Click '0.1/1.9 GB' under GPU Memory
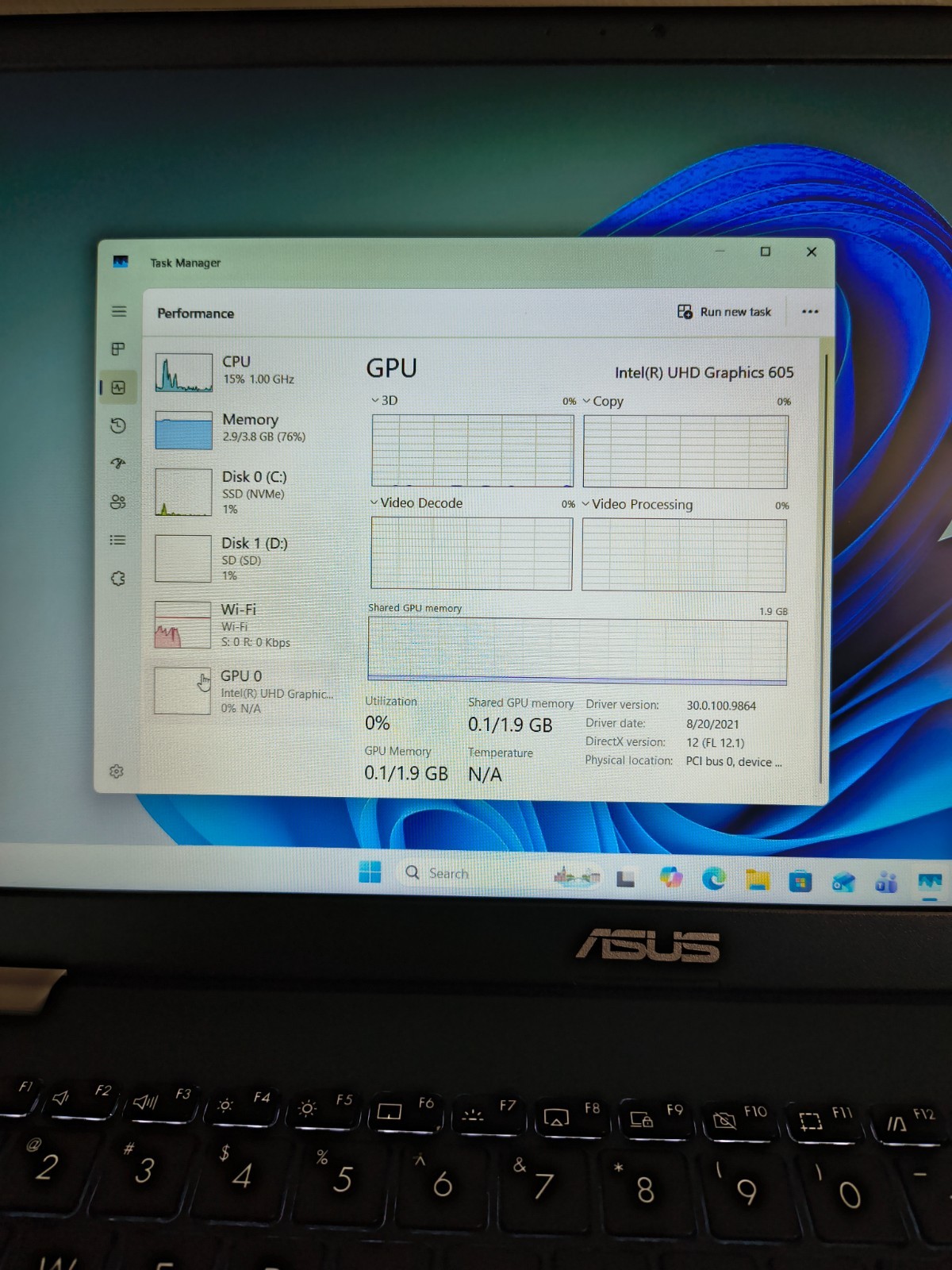952x1270 pixels. click(x=406, y=773)
